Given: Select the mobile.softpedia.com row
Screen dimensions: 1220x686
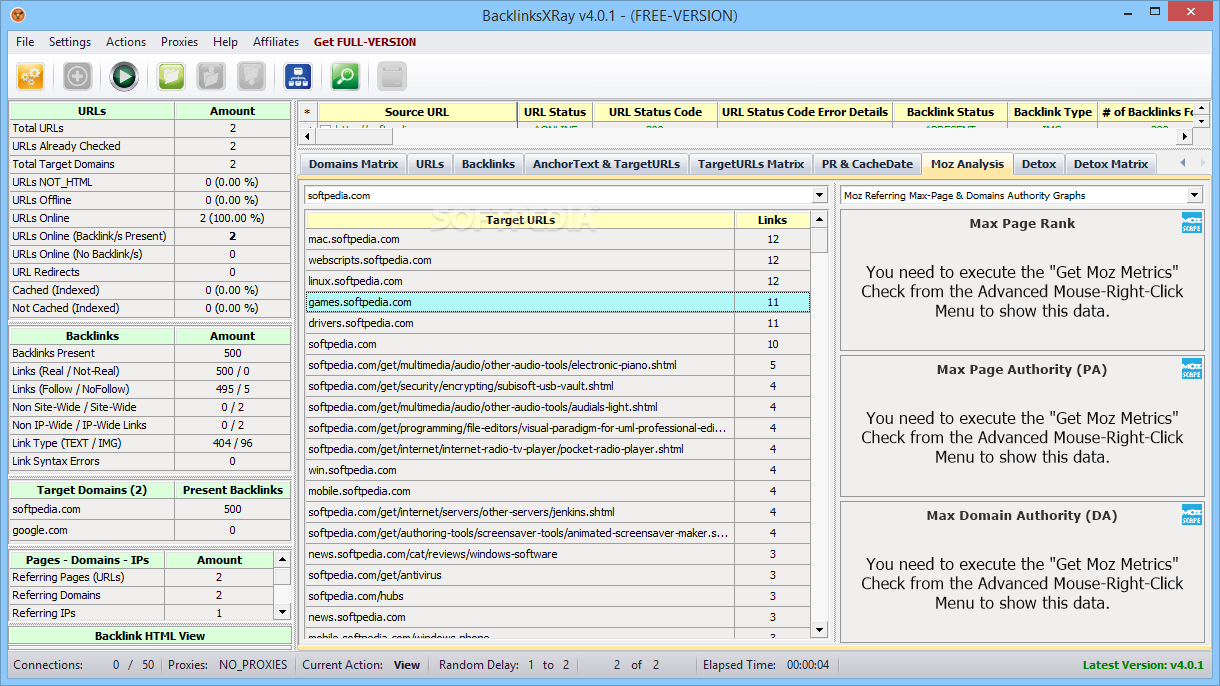Looking at the screenshot, I should point(558,491).
